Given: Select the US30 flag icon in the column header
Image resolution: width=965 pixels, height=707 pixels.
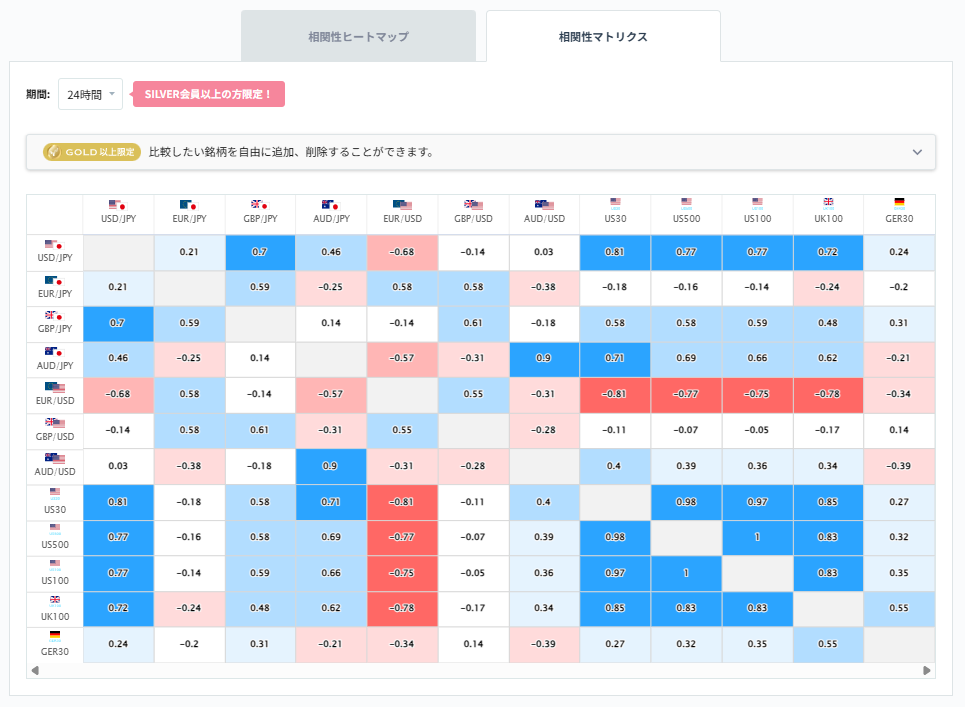Looking at the screenshot, I should (x=615, y=205).
